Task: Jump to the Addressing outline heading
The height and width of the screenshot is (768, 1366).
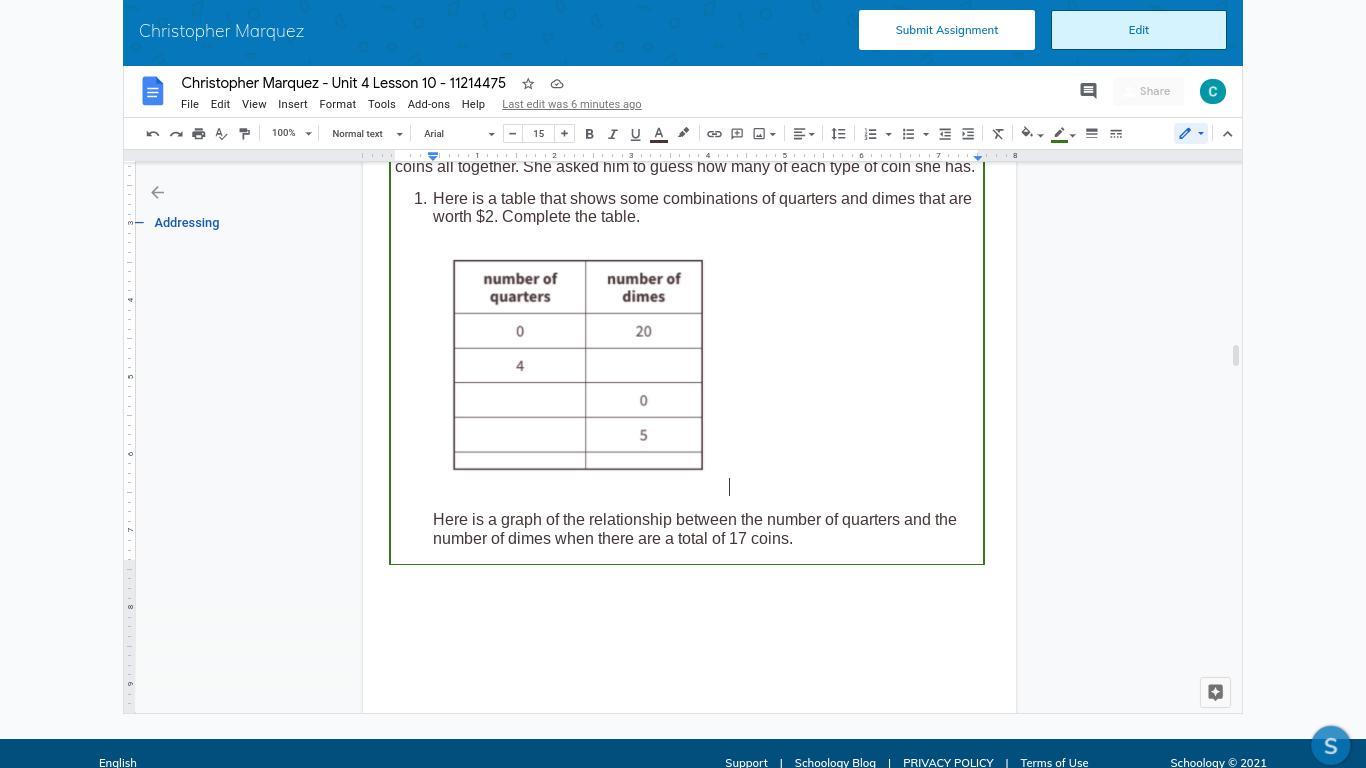Action: (187, 223)
